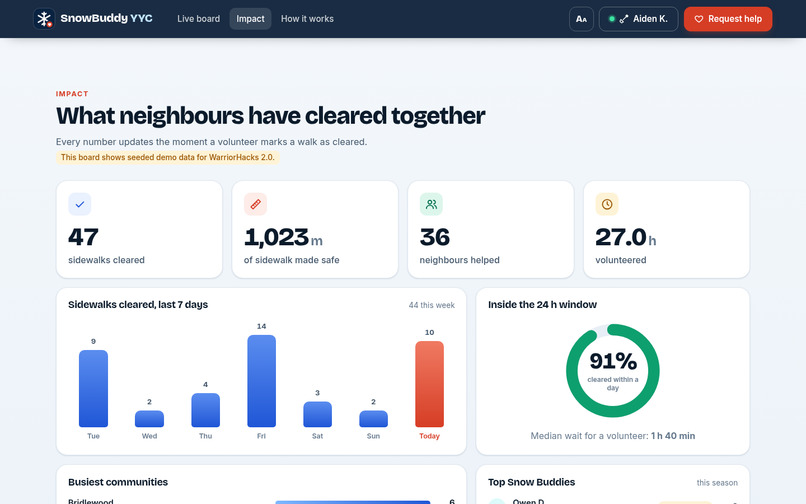Click the What neighbours have cleared together heading
This screenshot has width=806, height=504.
pyautogui.click(x=270, y=116)
